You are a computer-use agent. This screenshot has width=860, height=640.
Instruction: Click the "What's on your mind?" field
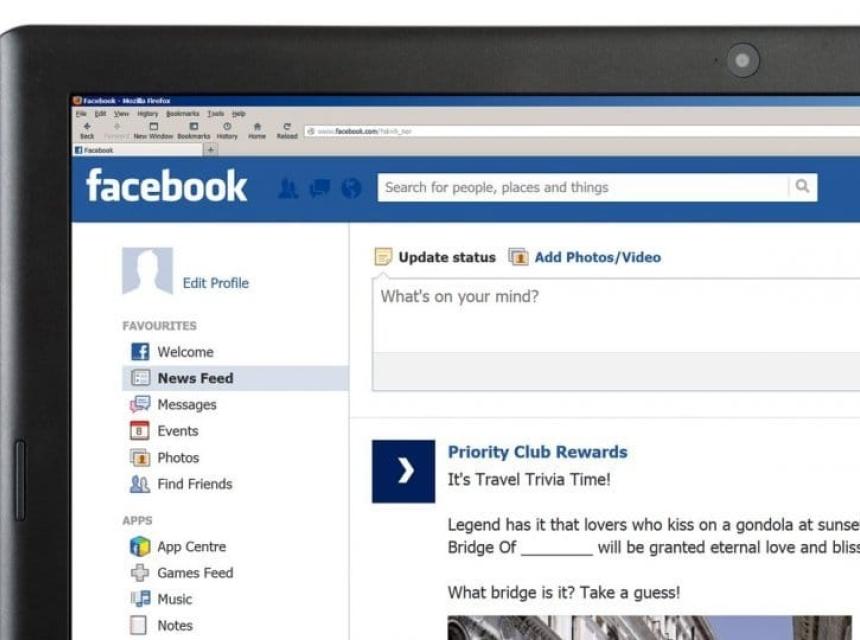610,310
